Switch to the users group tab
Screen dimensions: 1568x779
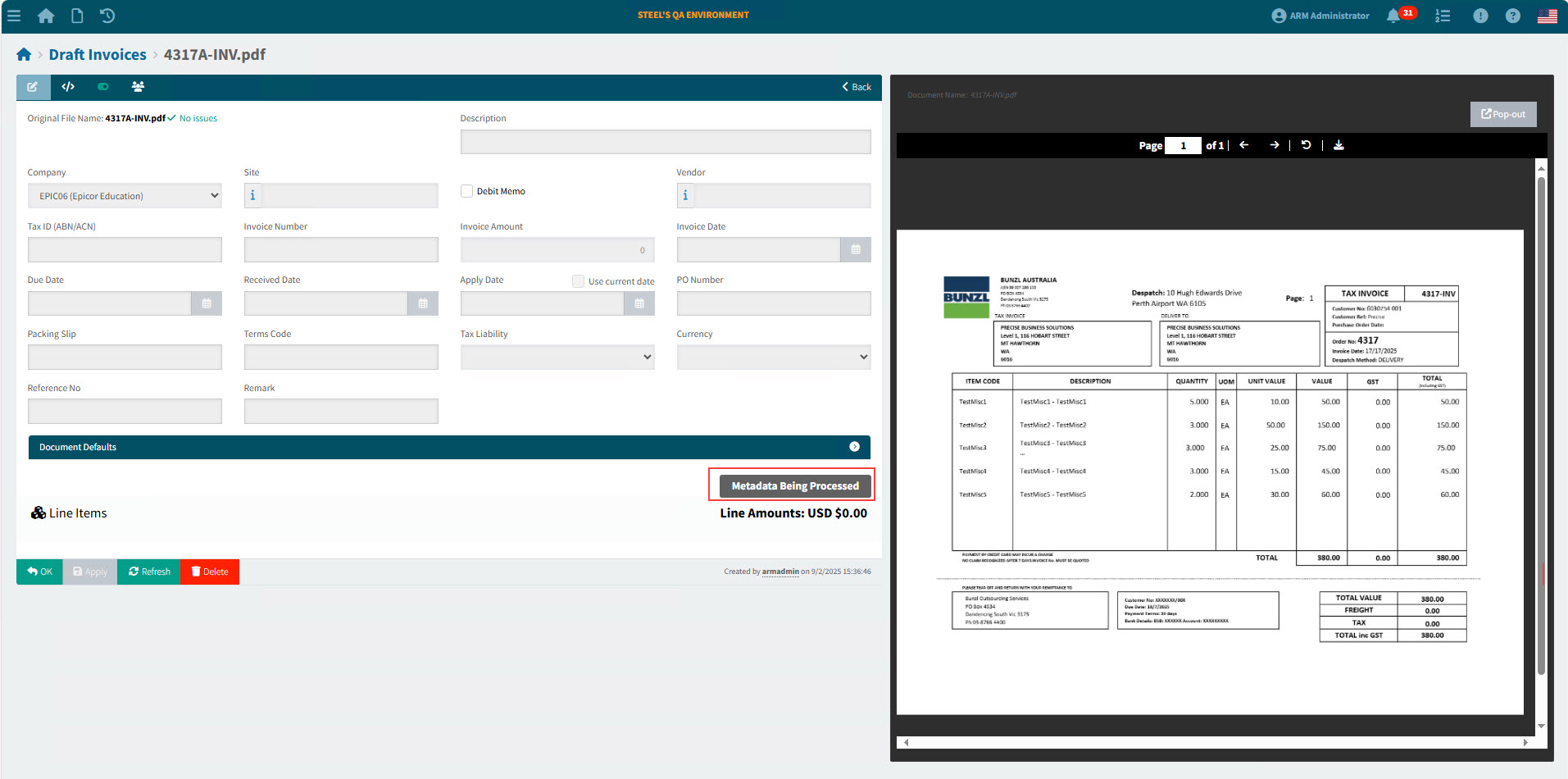click(x=138, y=87)
